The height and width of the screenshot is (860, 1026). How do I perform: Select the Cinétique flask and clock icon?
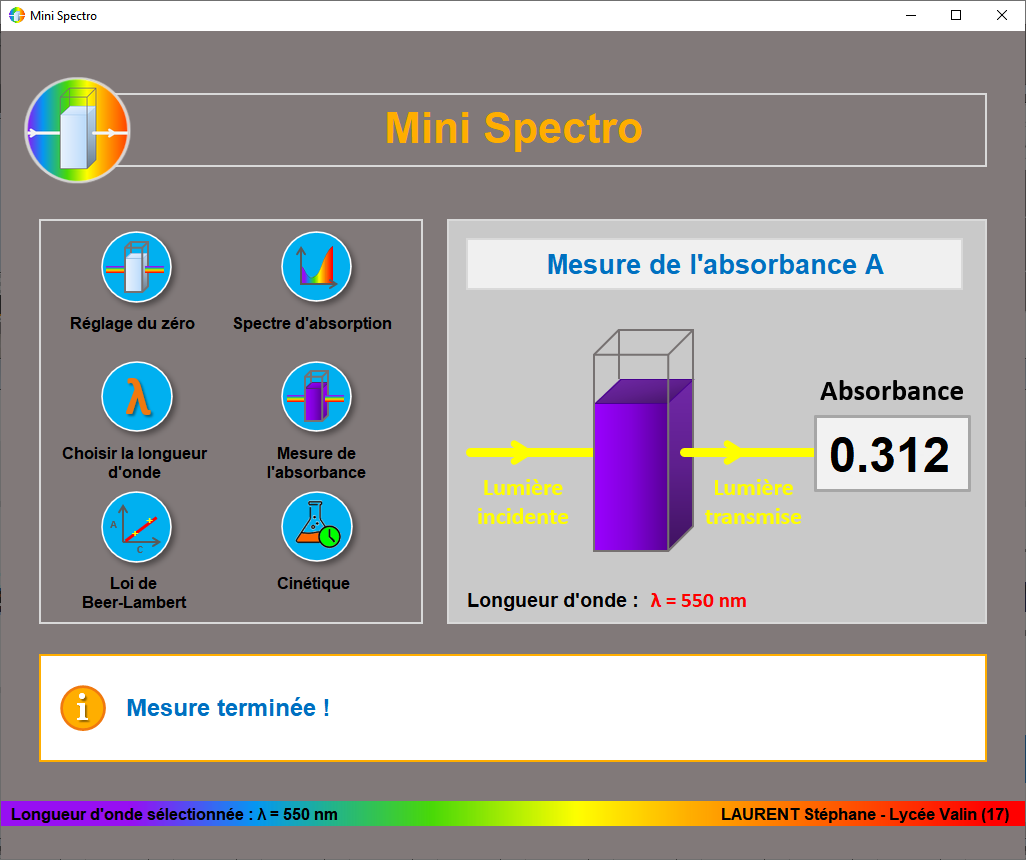click(x=316, y=527)
